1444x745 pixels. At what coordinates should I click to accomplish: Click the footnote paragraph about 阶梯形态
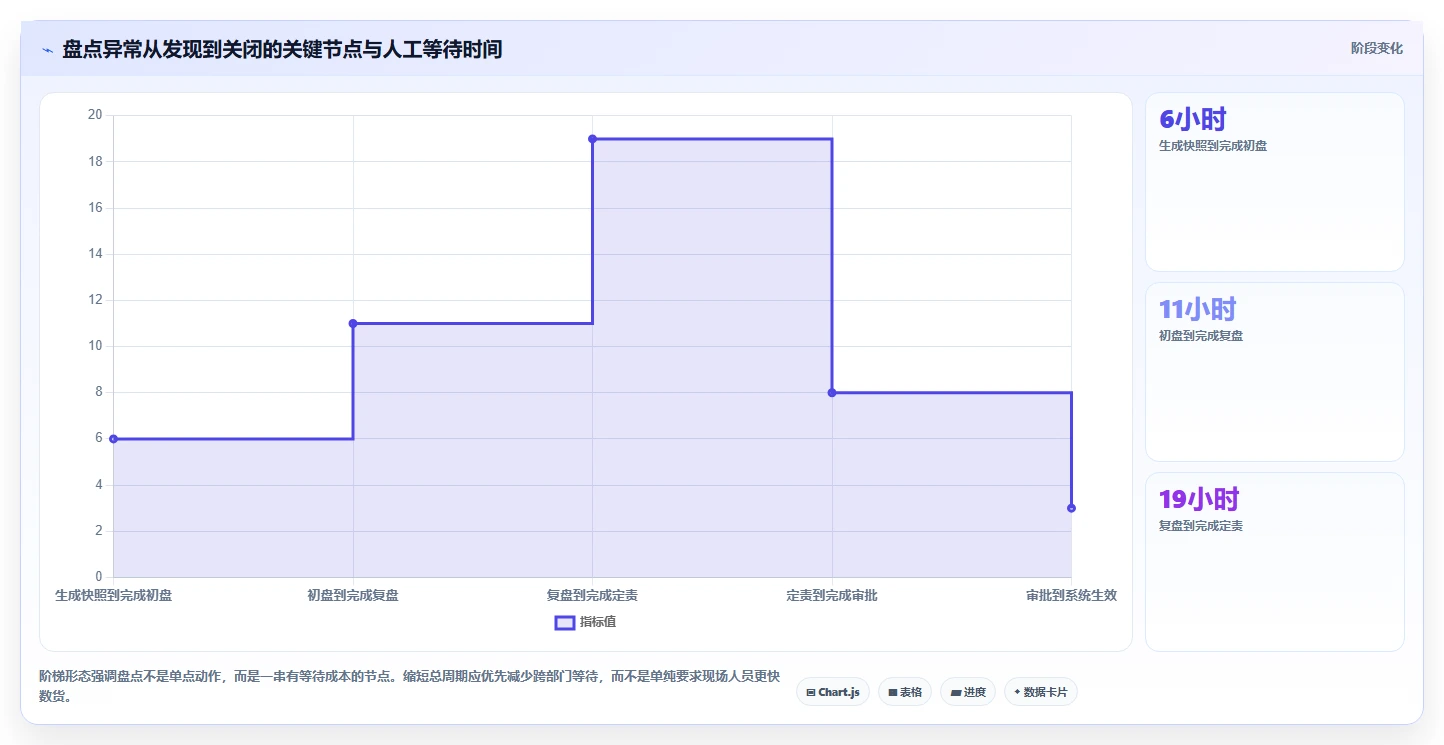[x=409, y=686]
